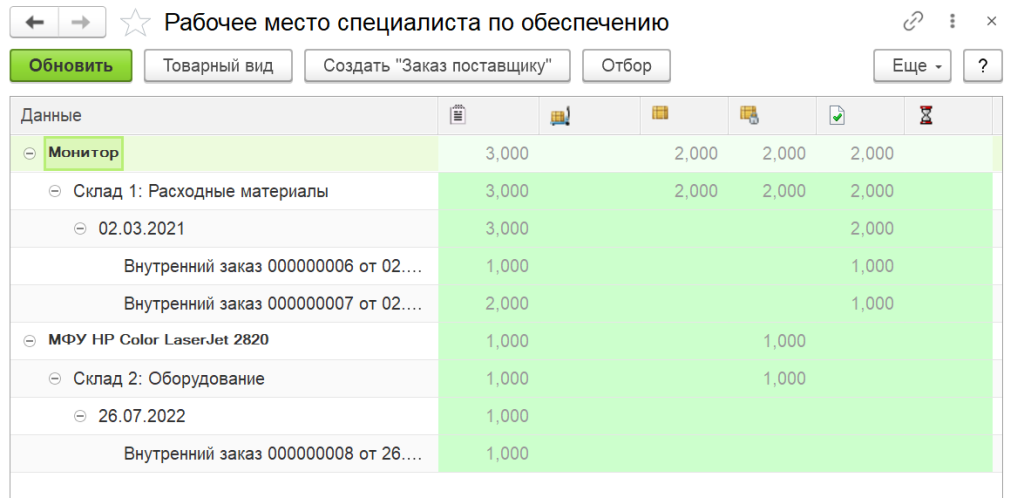Go back with the left arrow button
Viewport: 1024px width, 498px height.
34,22
